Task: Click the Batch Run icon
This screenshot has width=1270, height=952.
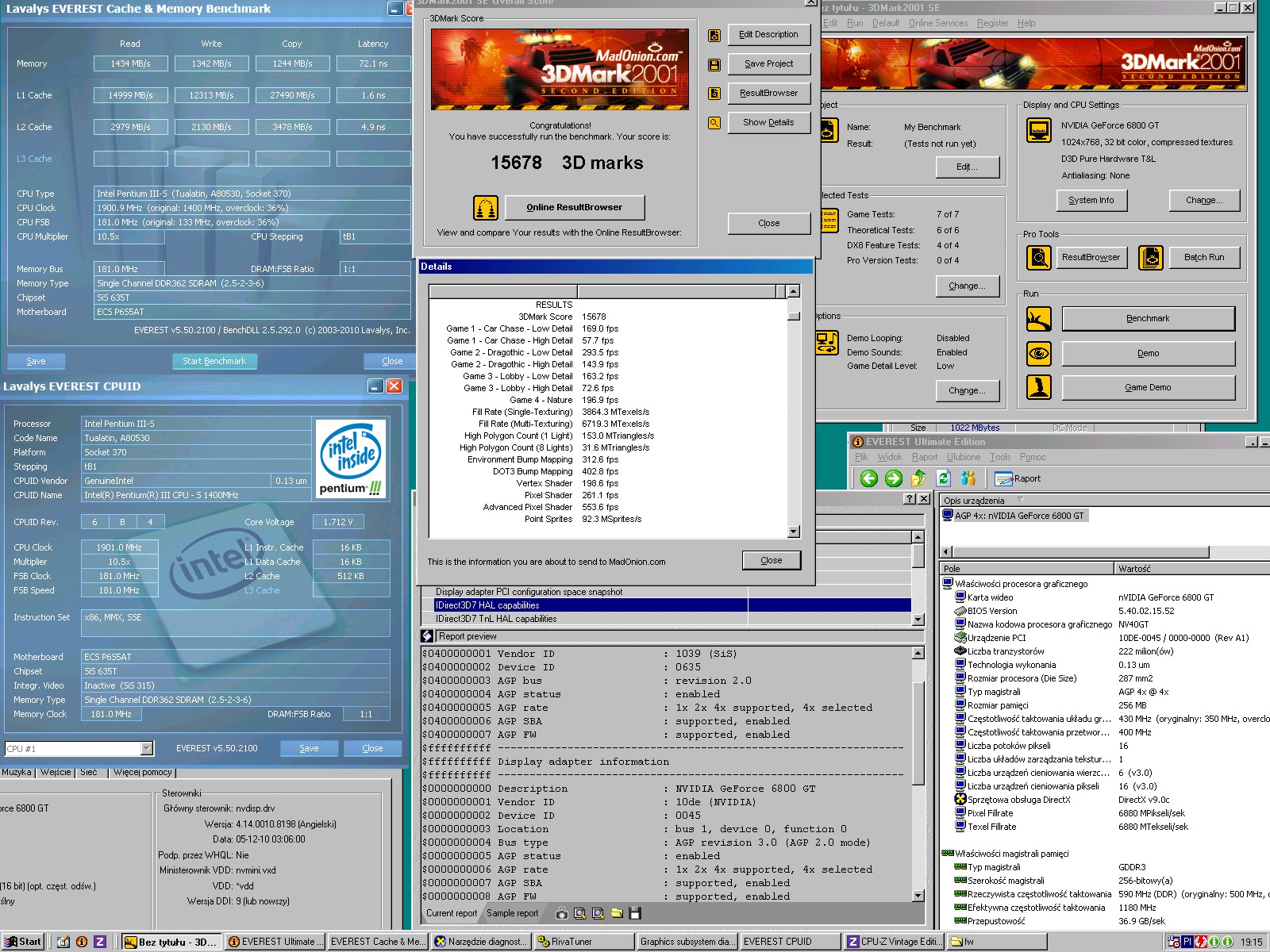Action: click(1151, 257)
